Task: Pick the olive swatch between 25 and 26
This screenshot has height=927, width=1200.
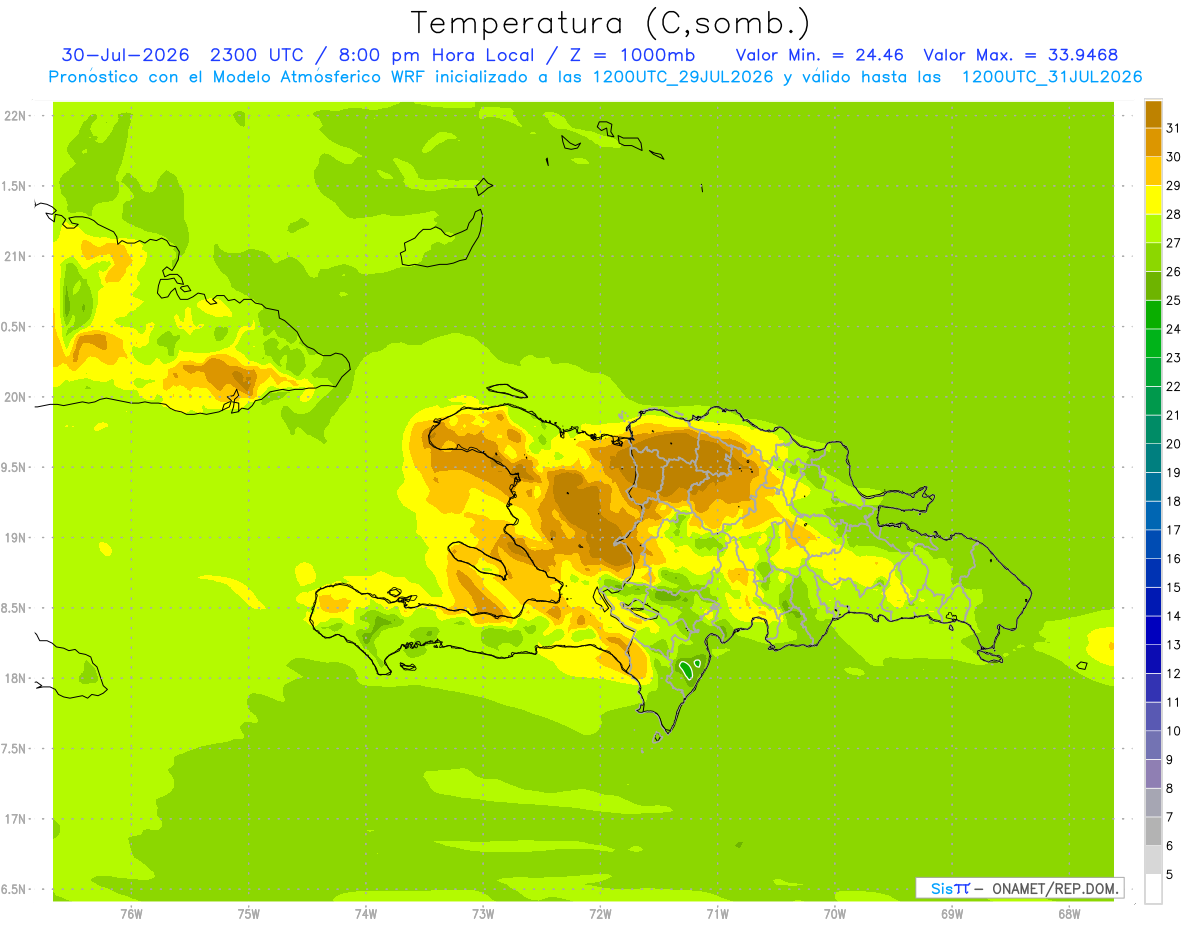Action: point(1153,286)
